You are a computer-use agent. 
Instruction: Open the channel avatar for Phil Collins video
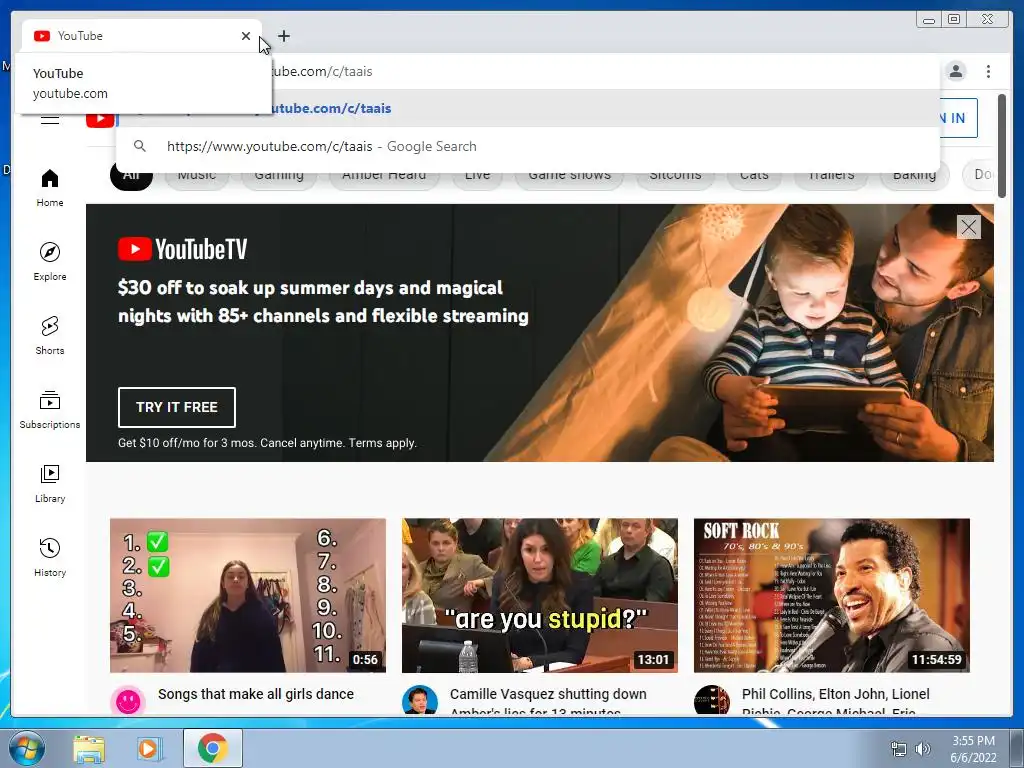click(711, 701)
